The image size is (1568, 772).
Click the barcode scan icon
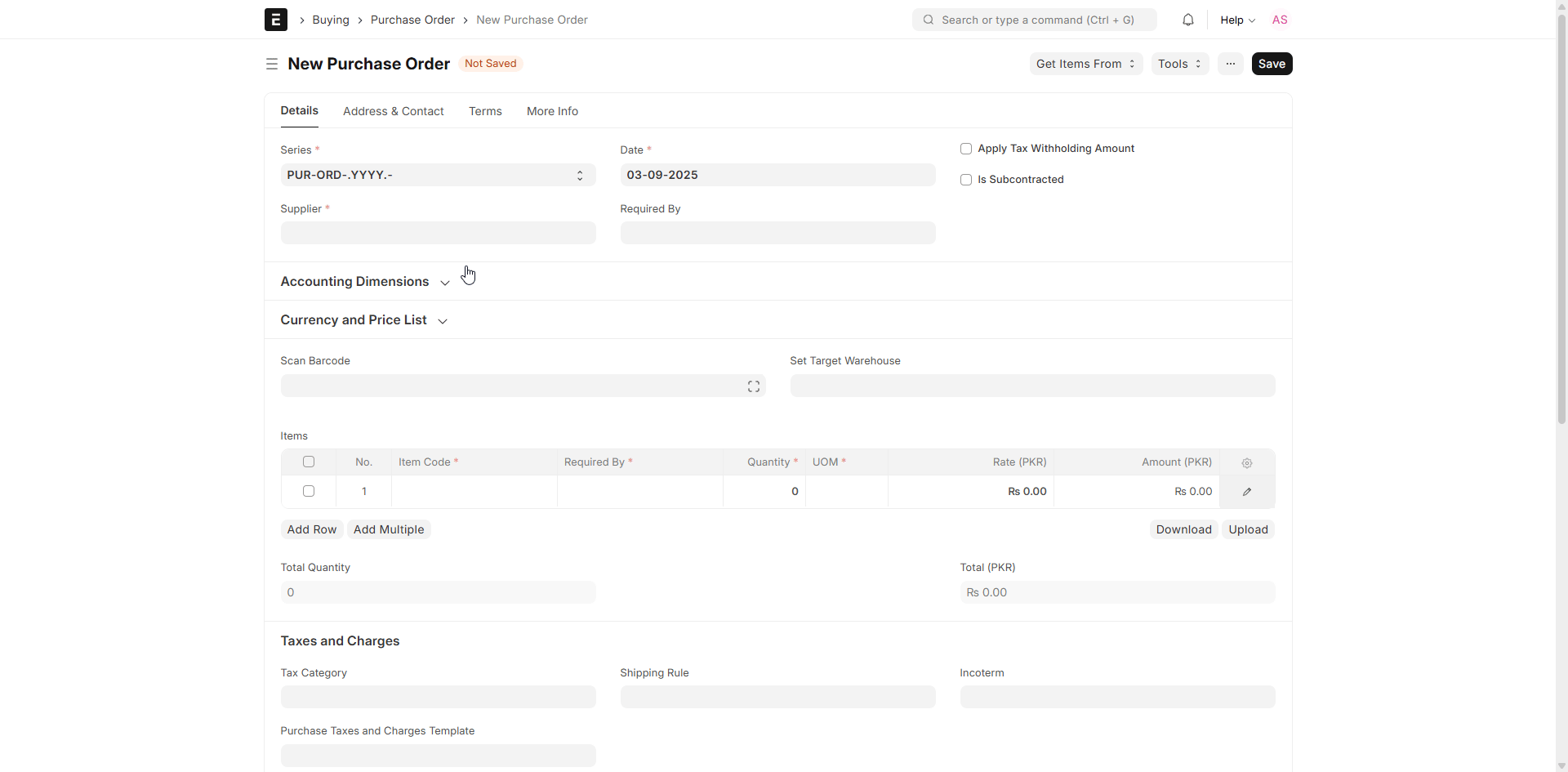[753, 386]
